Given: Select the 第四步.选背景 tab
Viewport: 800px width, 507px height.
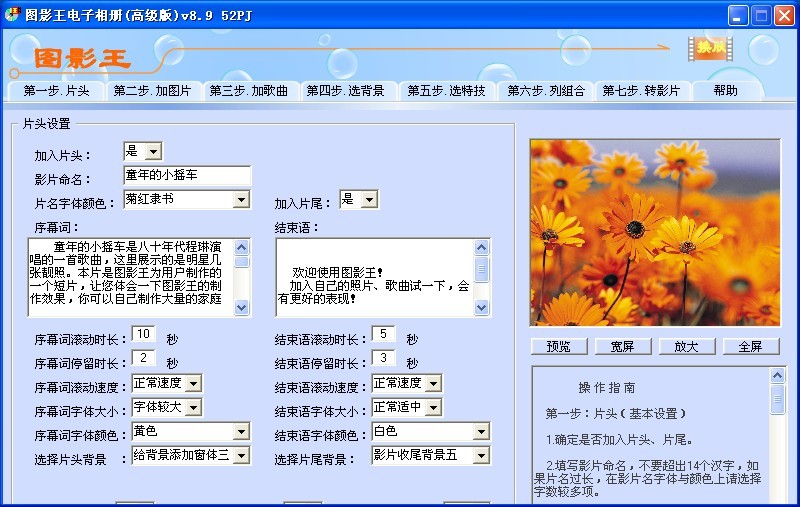Looking at the screenshot, I should [x=345, y=91].
